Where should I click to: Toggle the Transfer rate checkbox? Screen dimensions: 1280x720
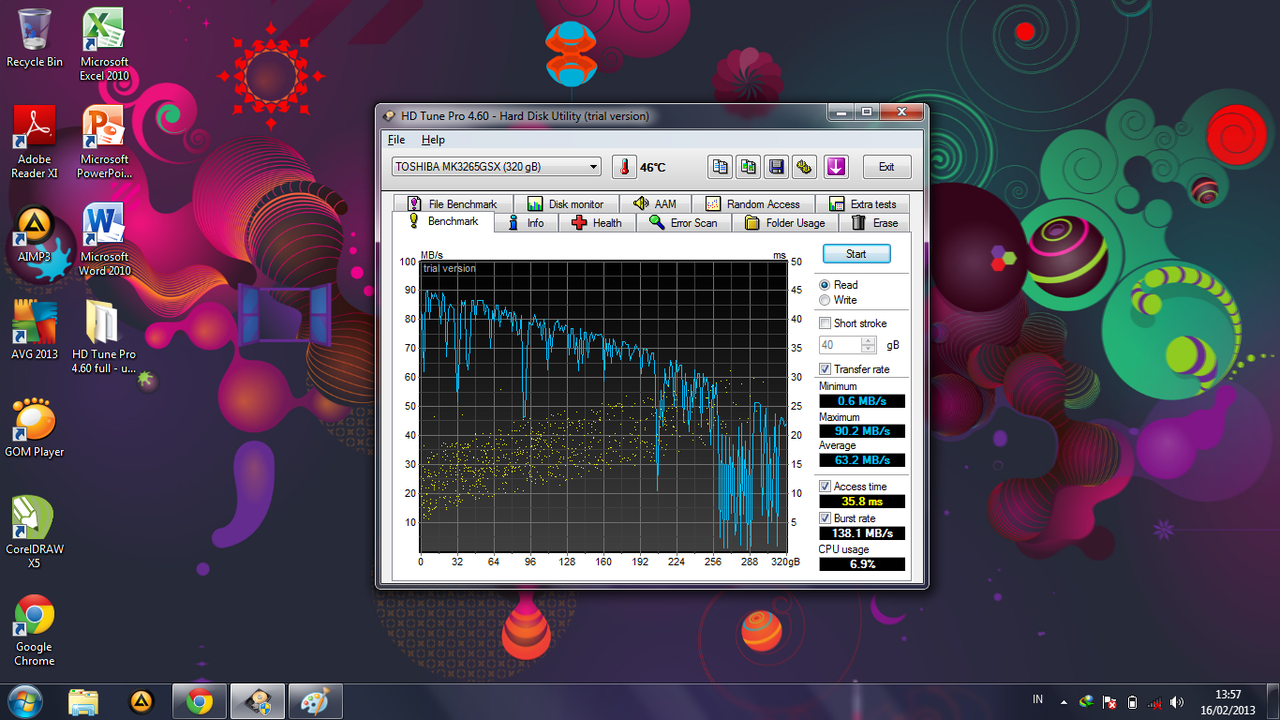point(825,369)
